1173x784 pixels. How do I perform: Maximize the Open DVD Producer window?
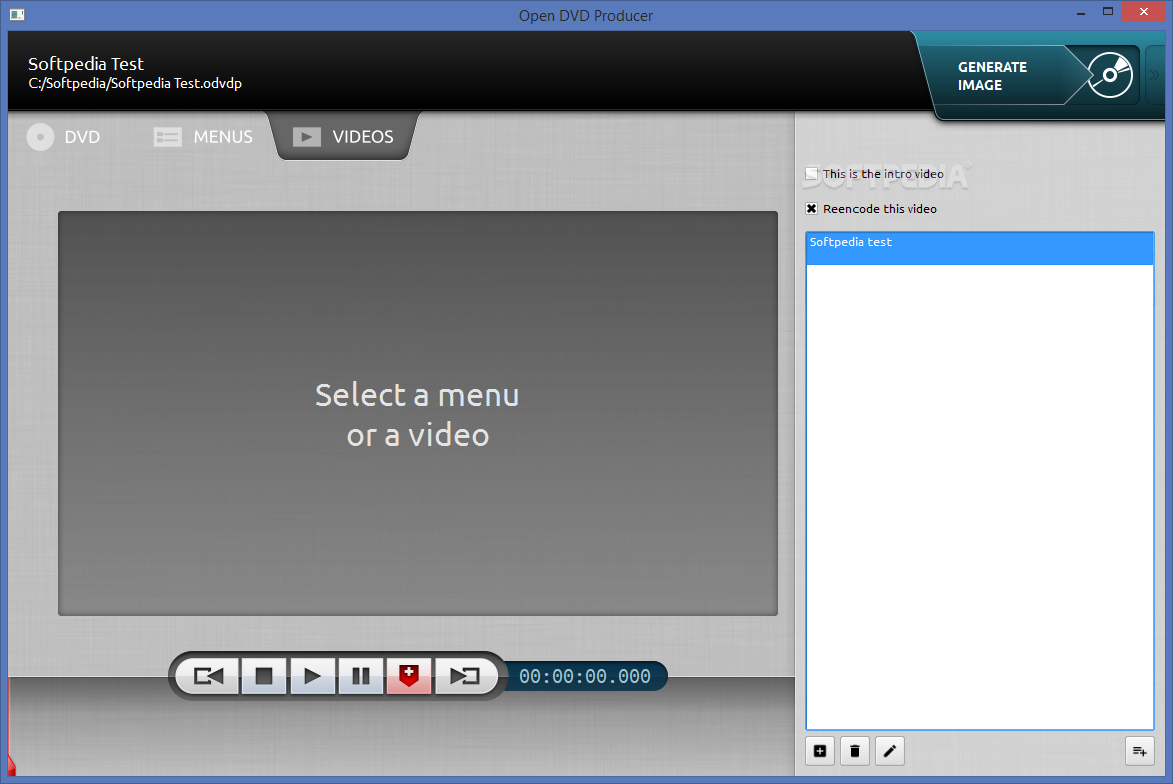(x=1108, y=12)
